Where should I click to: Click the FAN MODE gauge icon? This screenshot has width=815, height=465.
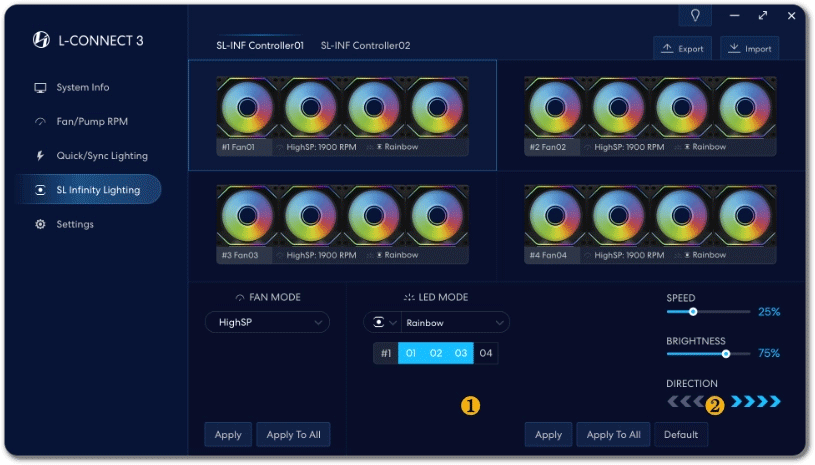(240, 298)
